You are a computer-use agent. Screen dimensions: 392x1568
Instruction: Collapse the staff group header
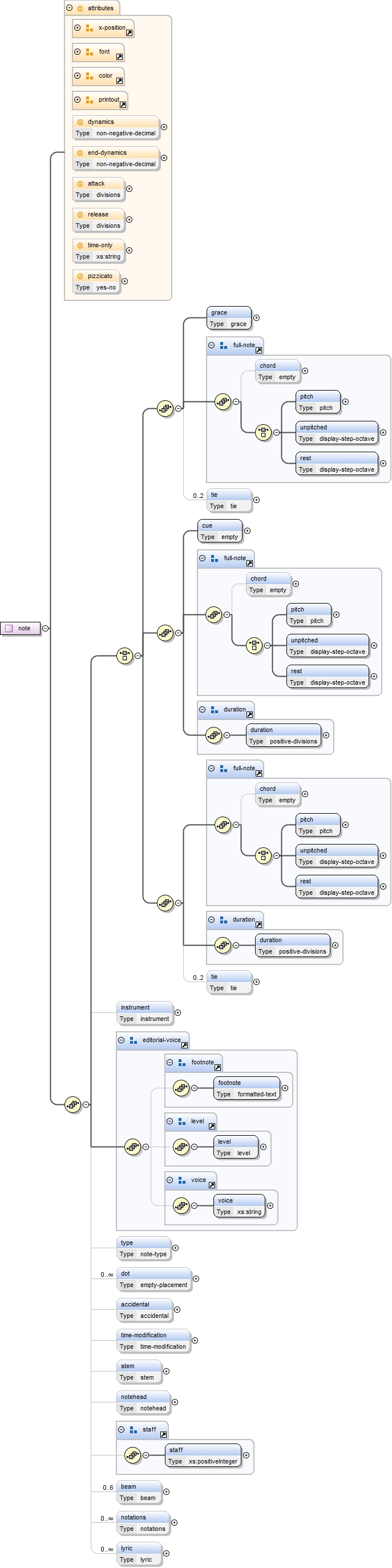coord(122,1429)
